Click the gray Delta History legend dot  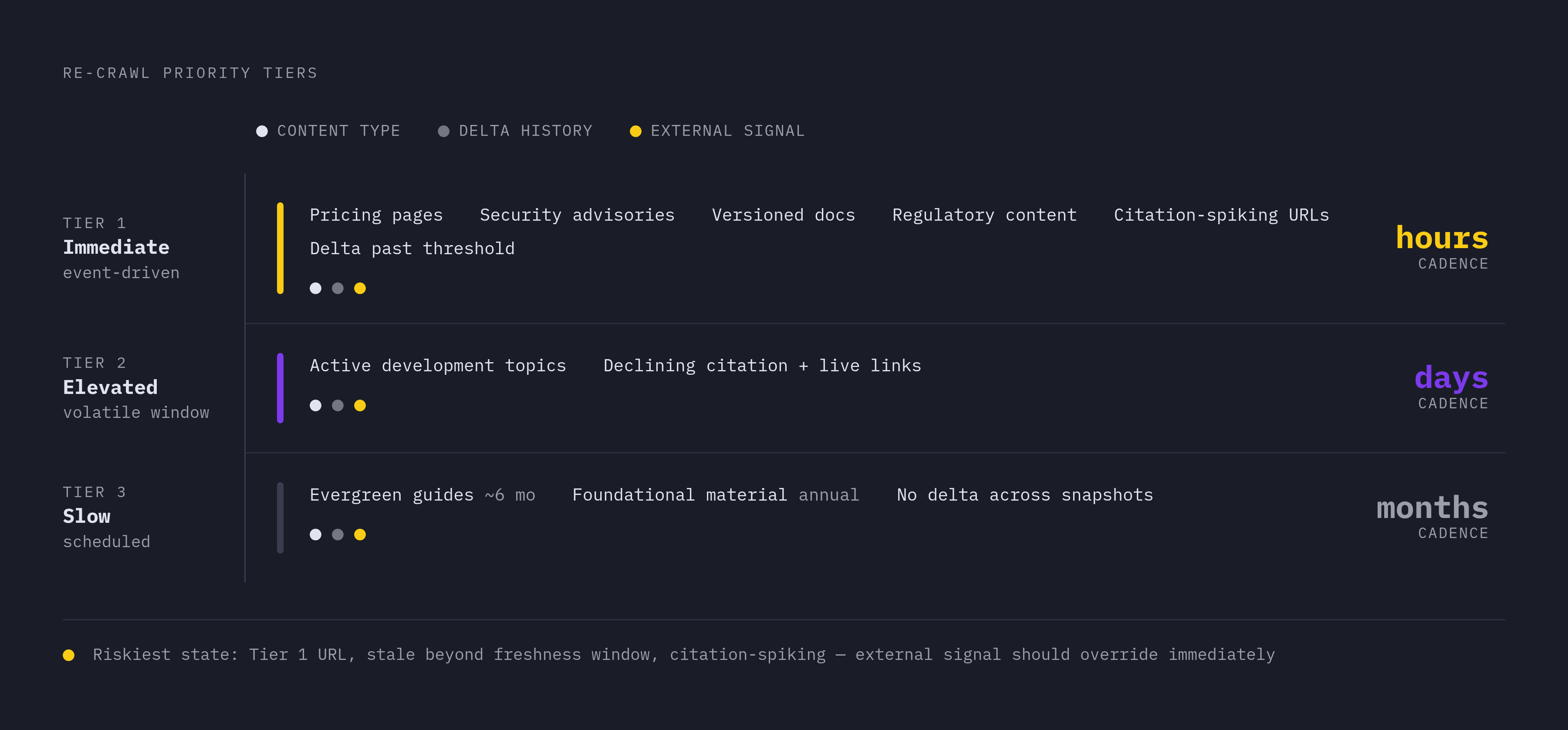[x=444, y=131]
